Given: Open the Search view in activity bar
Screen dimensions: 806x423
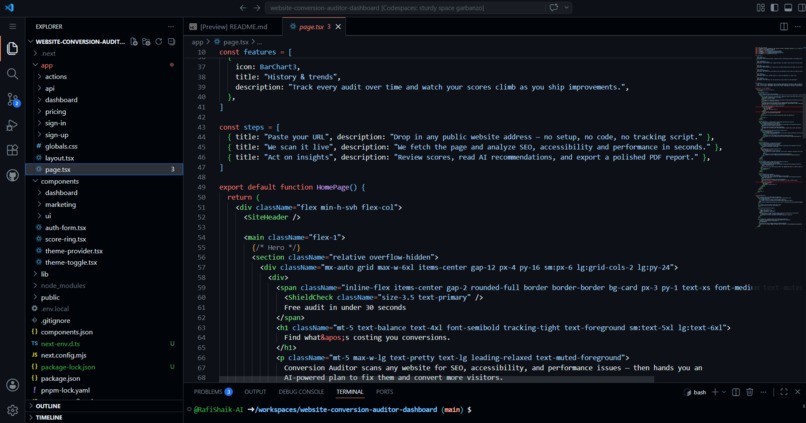Looking at the screenshot, I should pos(12,73).
